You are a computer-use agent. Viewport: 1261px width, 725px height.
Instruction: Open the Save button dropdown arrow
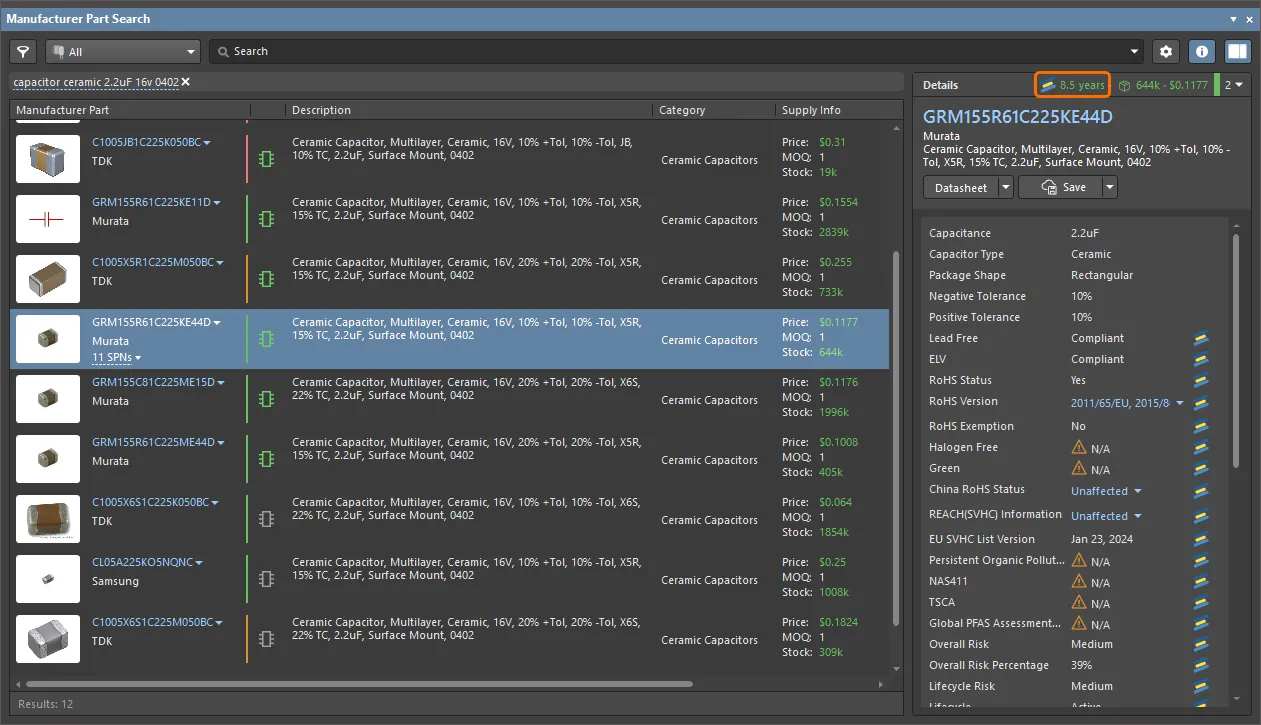(1110, 187)
